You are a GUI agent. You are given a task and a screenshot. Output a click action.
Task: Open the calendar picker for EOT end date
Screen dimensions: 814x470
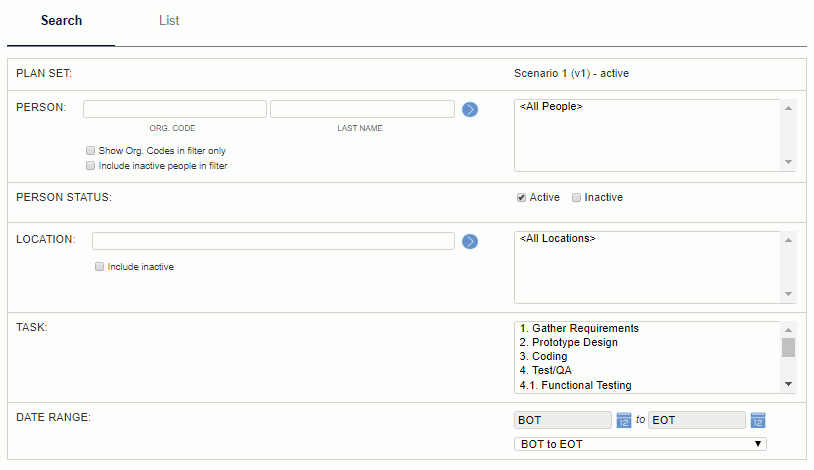[758, 420]
